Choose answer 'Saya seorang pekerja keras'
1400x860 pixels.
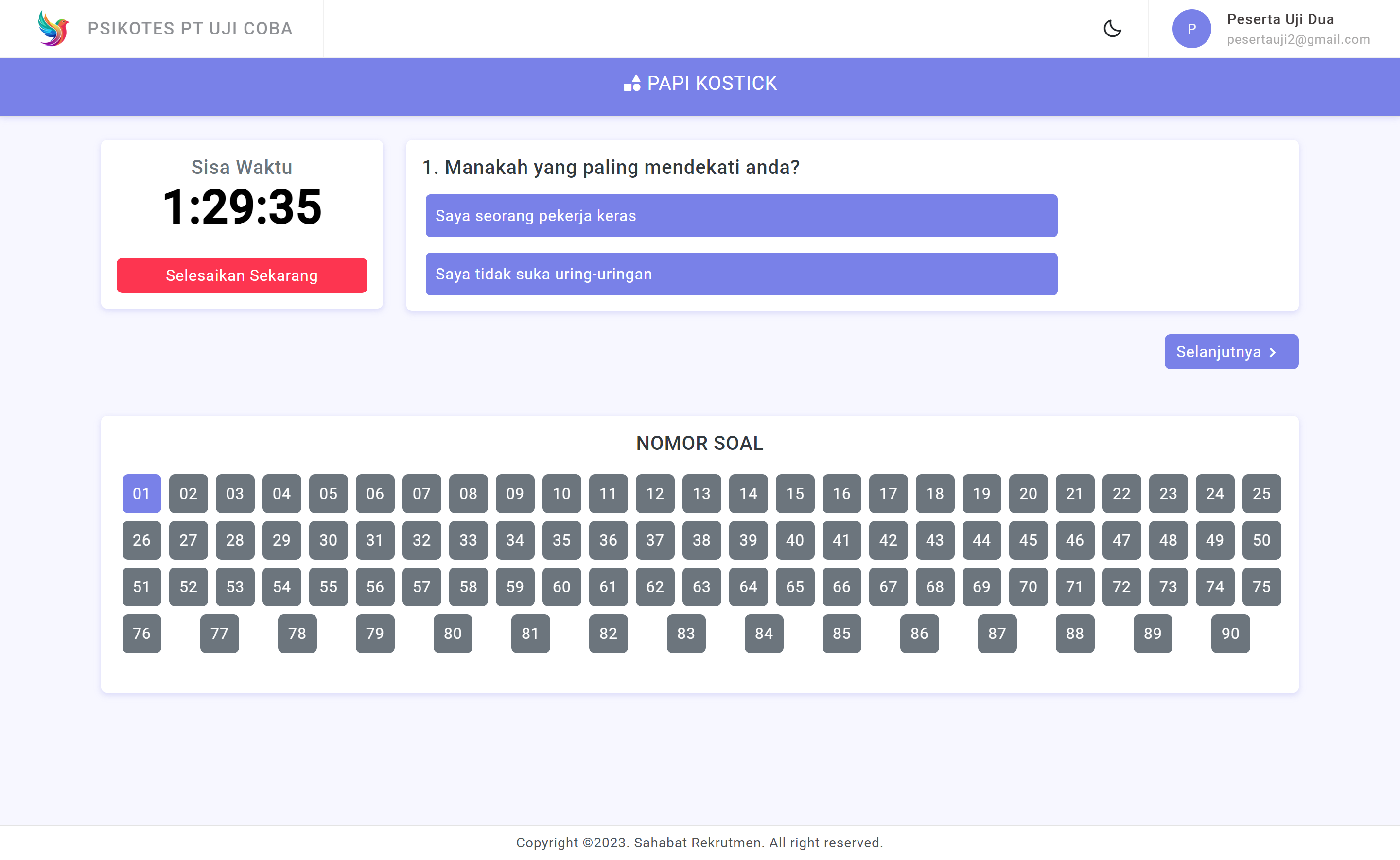(x=741, y=216)
